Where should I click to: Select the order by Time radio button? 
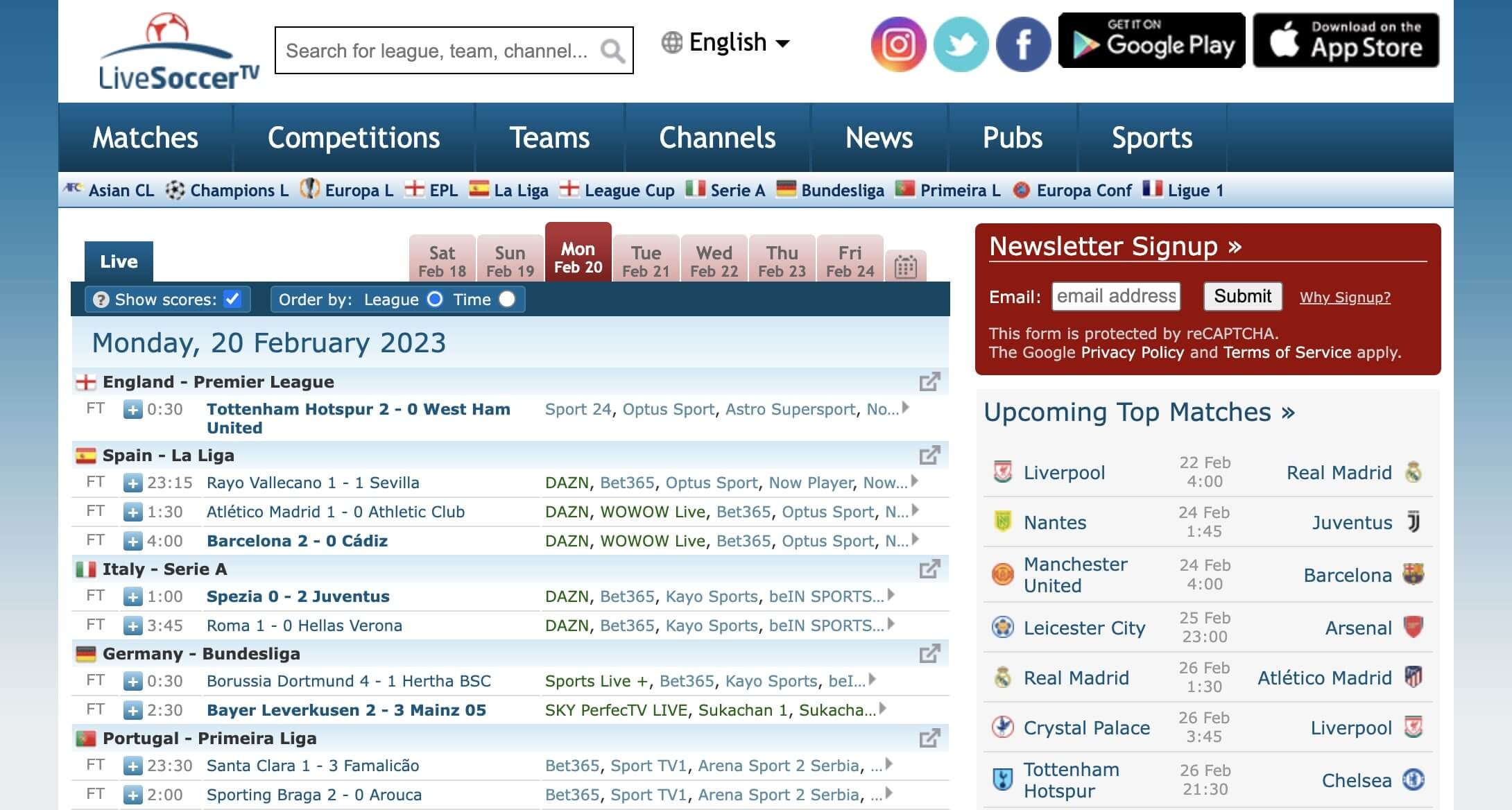coord(507,299)
